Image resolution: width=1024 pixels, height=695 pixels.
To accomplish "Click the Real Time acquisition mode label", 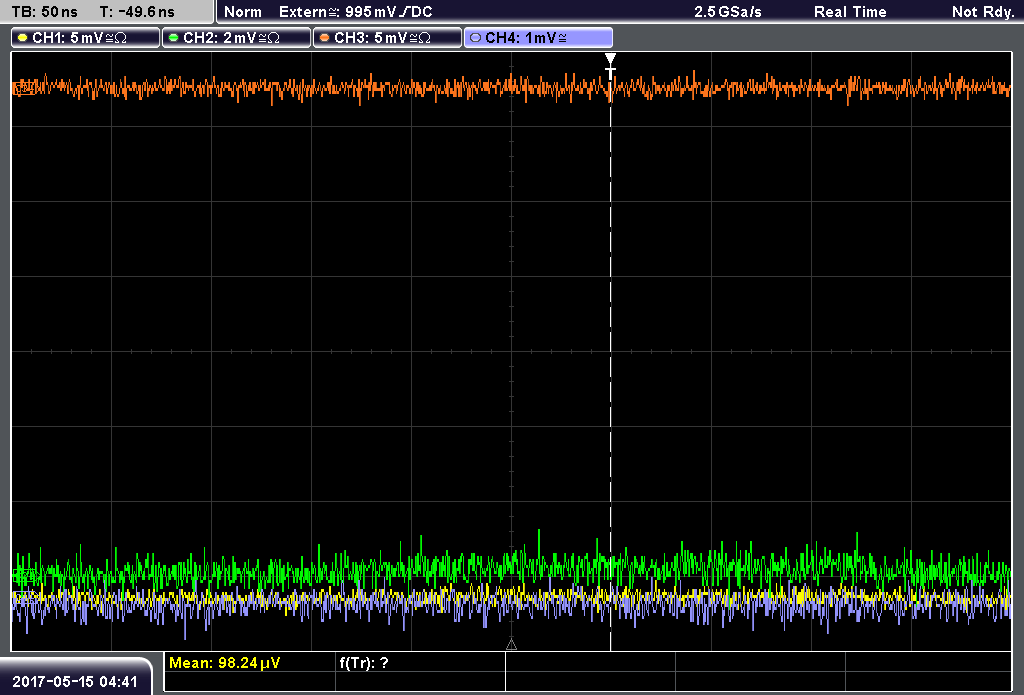I will (x=850, y=12).
